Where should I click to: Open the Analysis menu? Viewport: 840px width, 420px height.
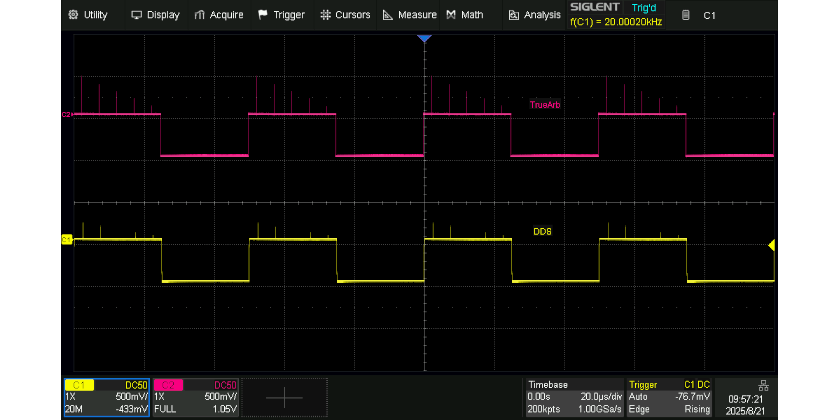click(x=534, y=15)
